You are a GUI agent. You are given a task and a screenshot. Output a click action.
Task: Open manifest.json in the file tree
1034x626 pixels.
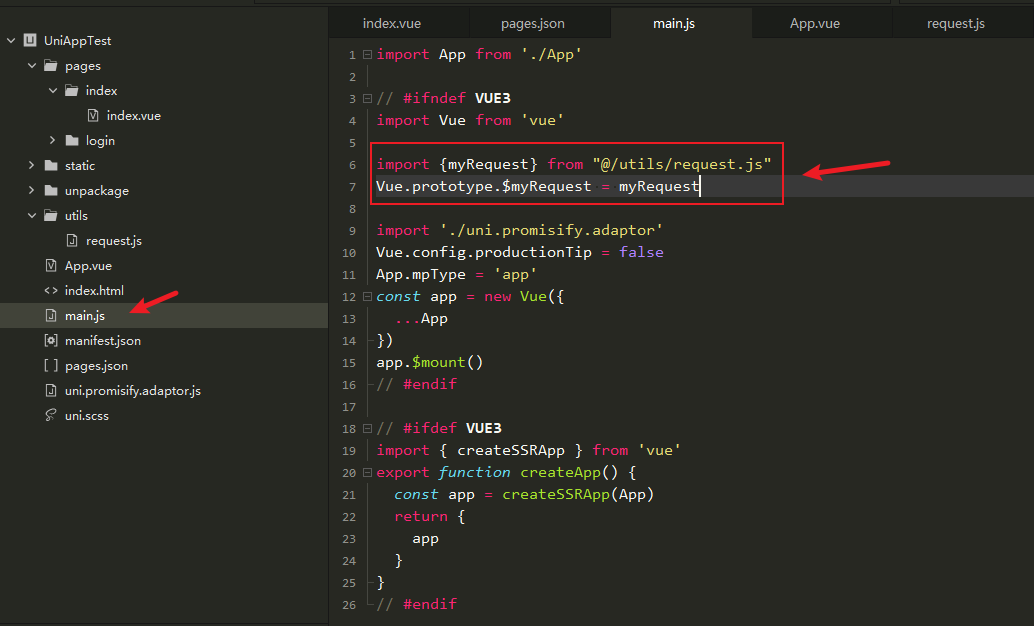pyautogui.click(x=103, y=341)
